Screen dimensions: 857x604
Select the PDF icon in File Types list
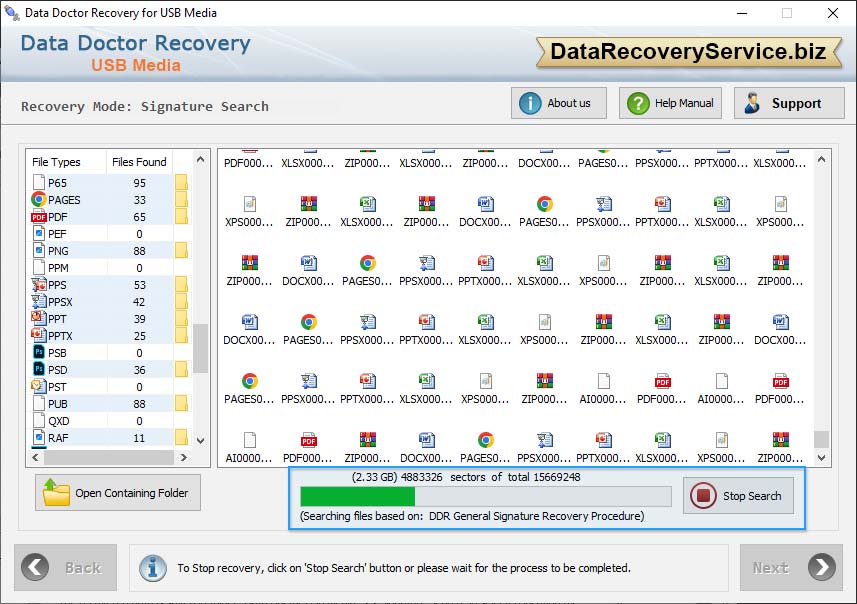click(x=39, y=217)
